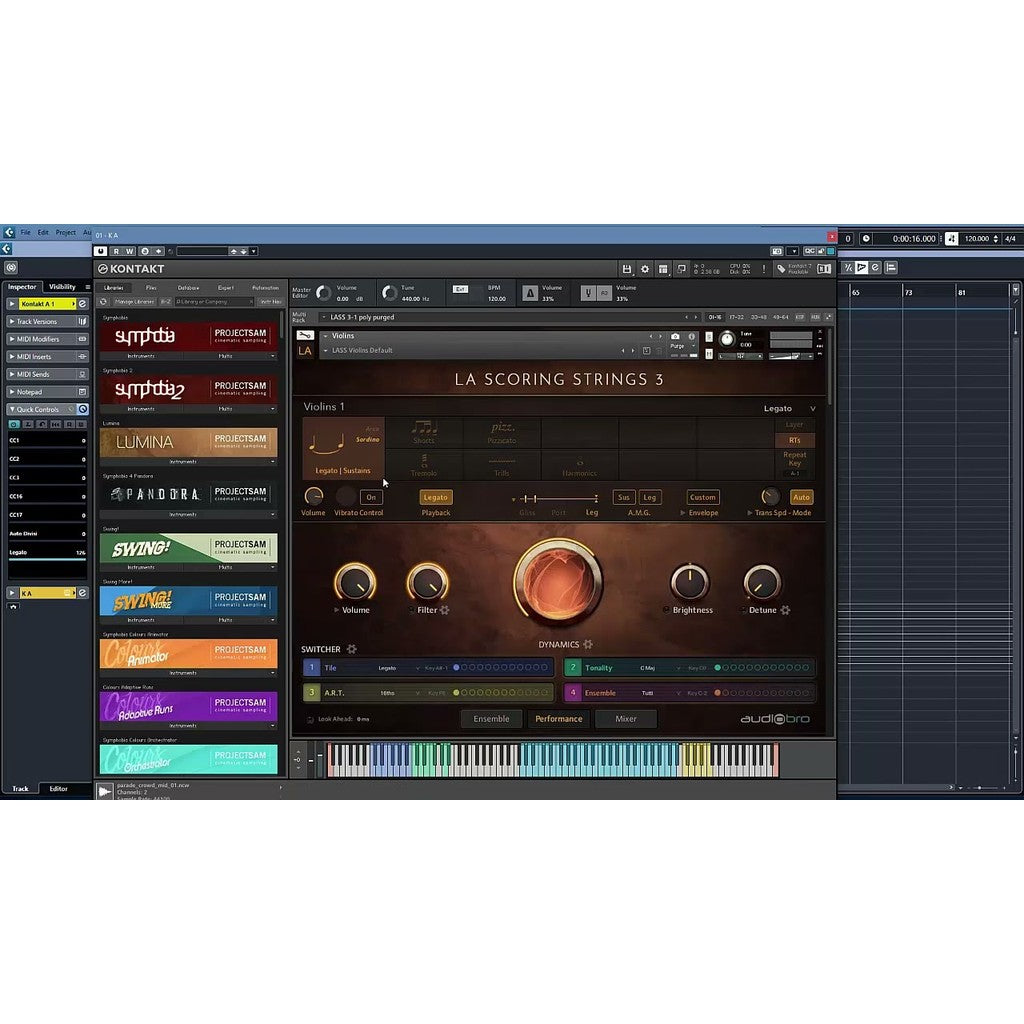Switch to the Ensemble page tab
This screenshot has height=1024, width=1024.
(491, 718)
